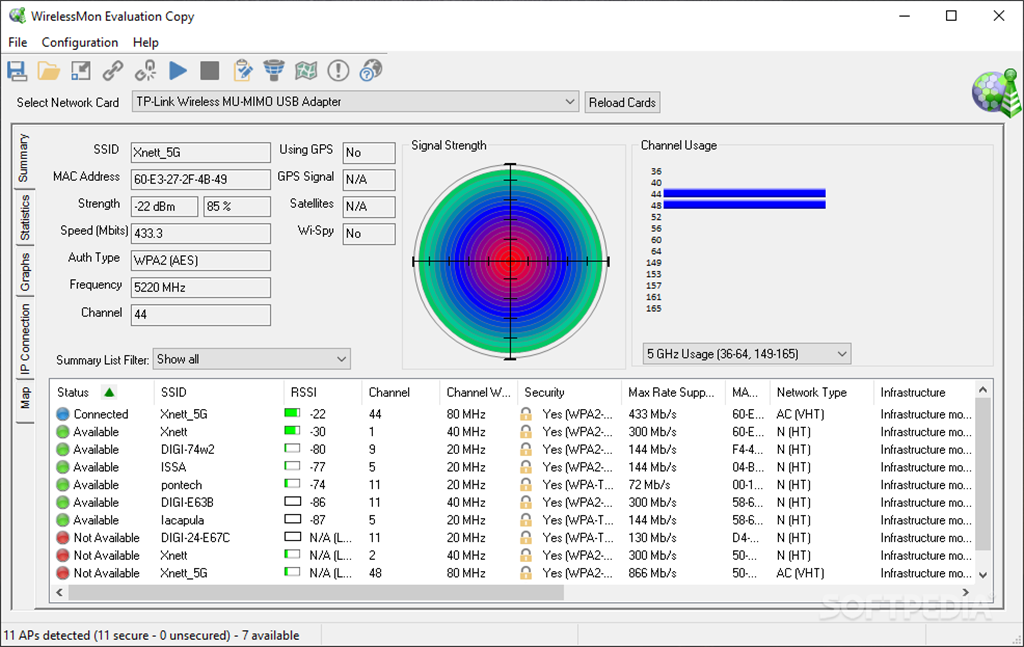Screen dimensions: 1024x647
Task: Switch to the Statistics side tab
Action: (25, 217)
